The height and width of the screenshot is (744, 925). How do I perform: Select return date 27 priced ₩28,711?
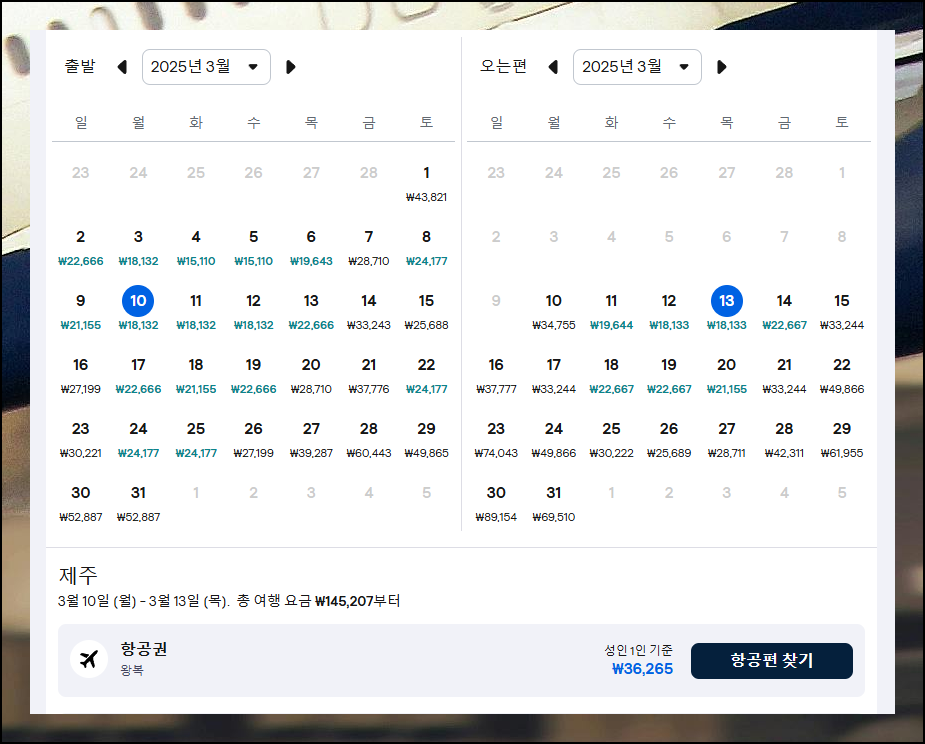pos(727,440)
